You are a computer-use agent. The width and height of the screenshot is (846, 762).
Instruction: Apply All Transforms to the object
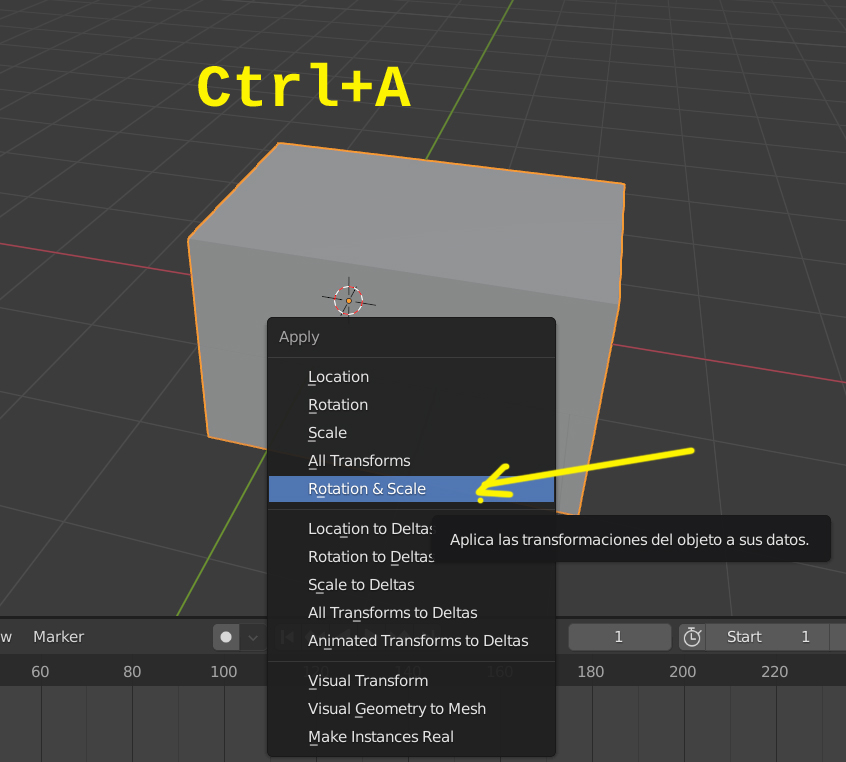[x=411, y=461]
